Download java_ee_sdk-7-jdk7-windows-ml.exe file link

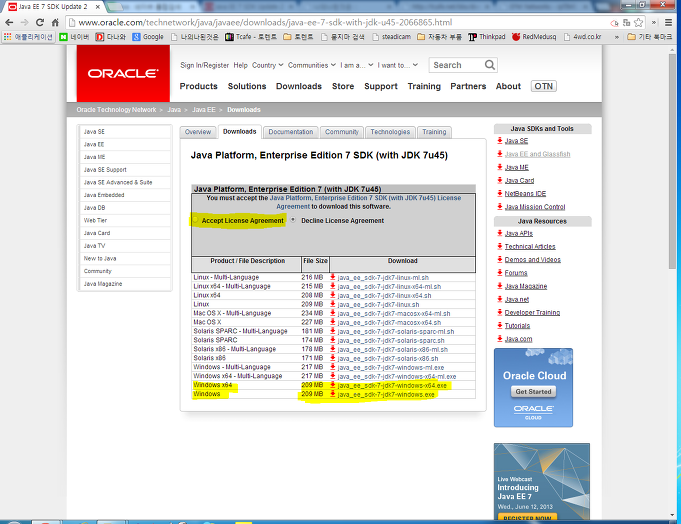click(390, 367)
